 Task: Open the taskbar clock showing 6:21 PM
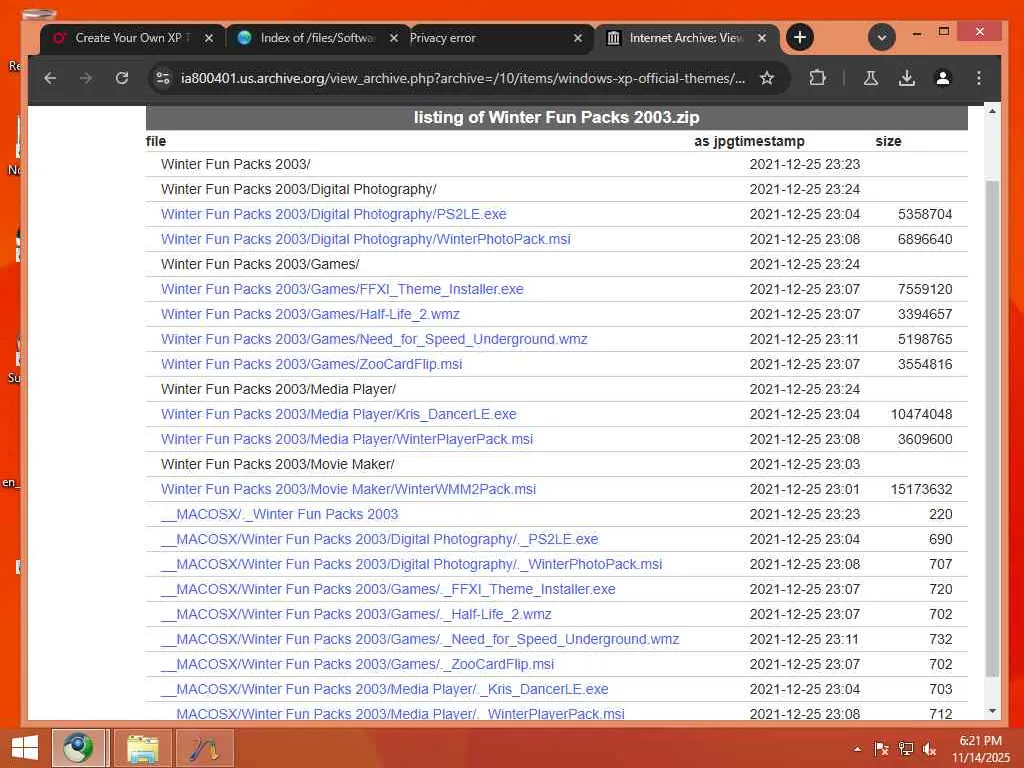(980, 749)
